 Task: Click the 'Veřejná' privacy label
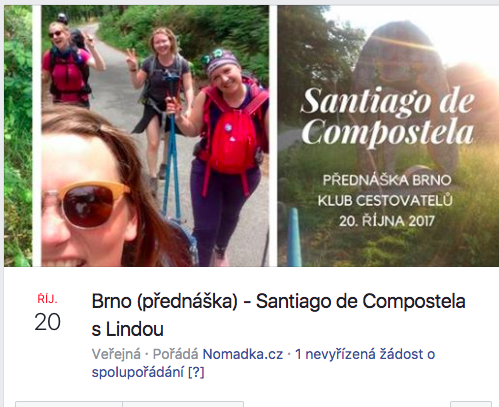pyautogui.click(x=116, y=354)
